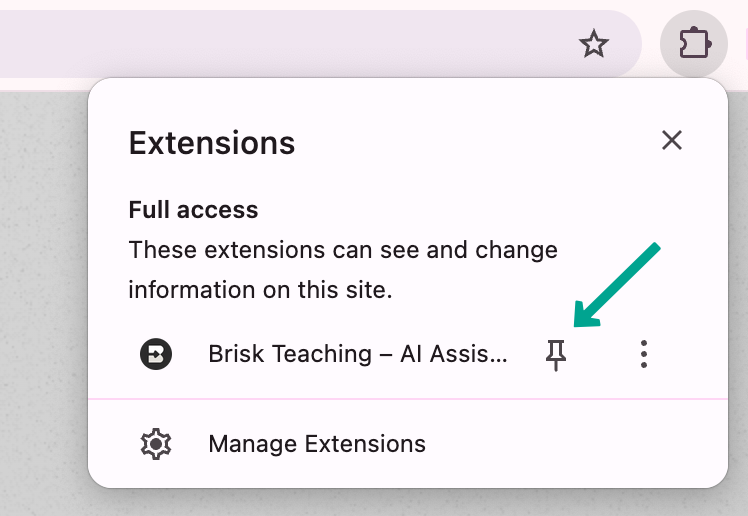
Task: Close the Extensions popup
Action: tap(672, 140)
